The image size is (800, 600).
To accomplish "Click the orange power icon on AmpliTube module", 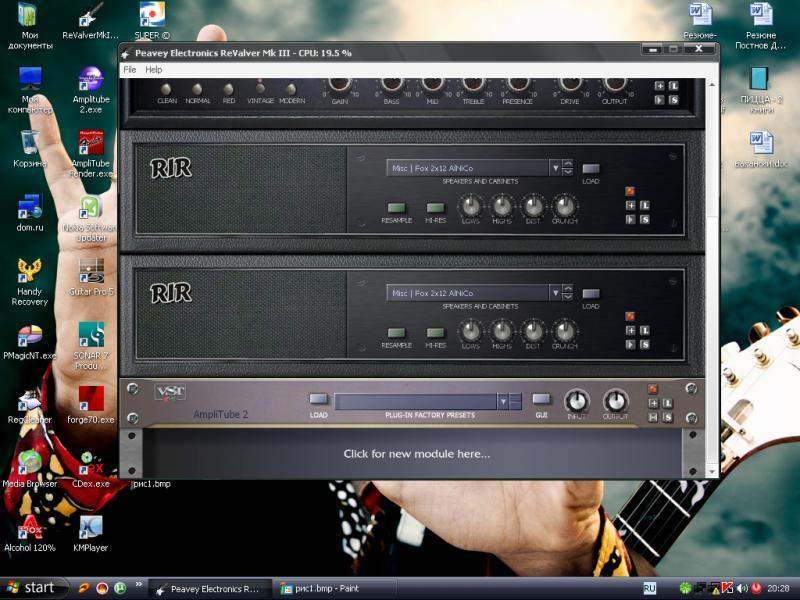I will tap(653, 389).
